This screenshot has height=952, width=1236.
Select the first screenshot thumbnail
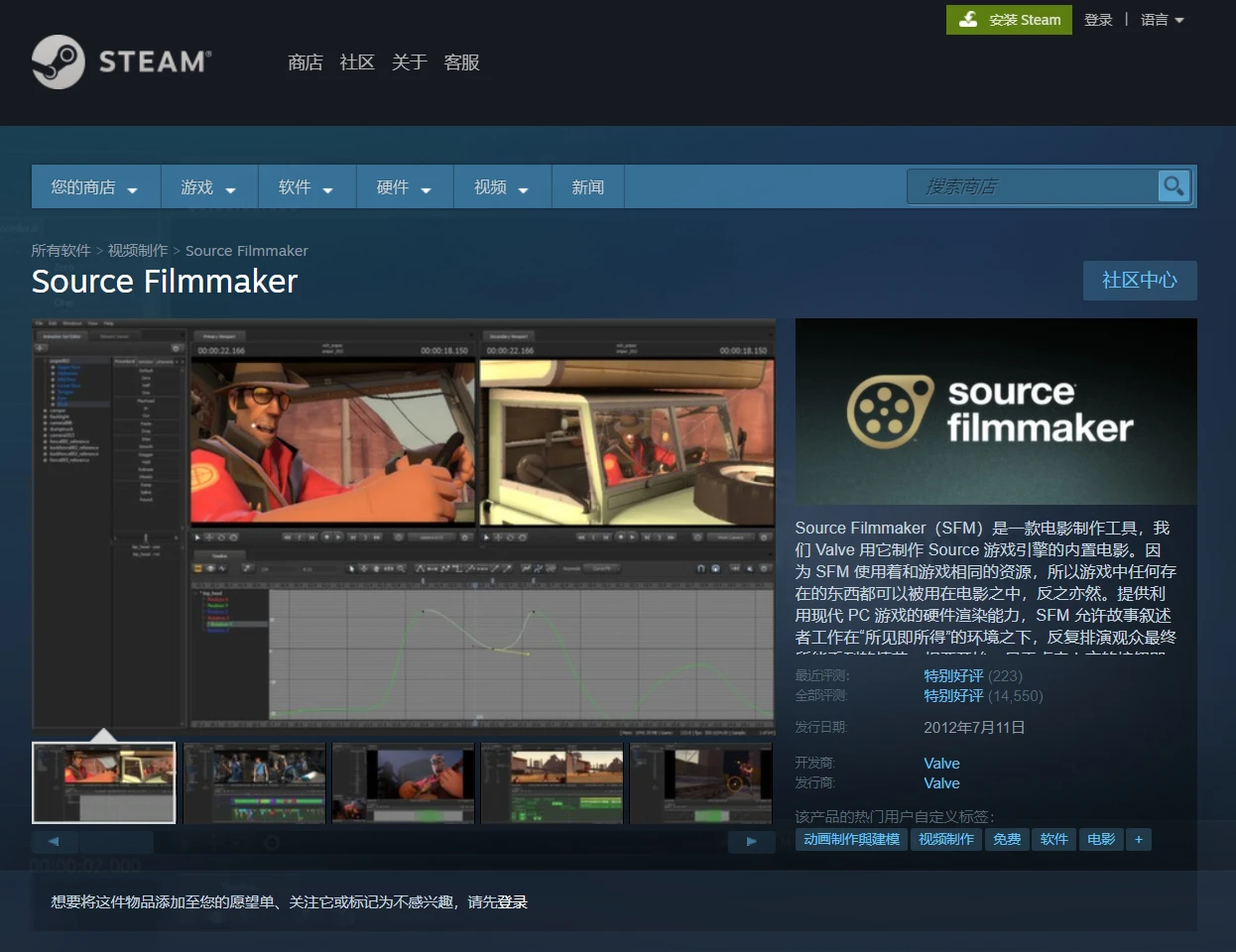[104, 782]
